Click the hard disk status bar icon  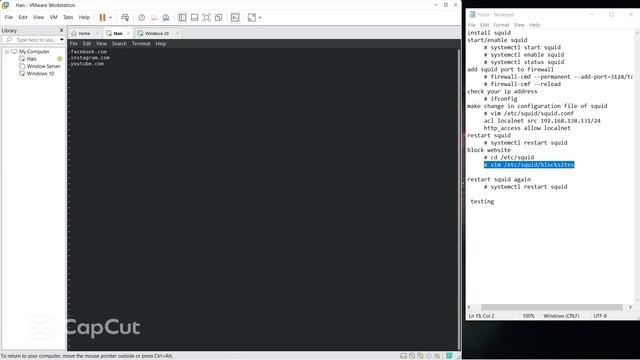(403, 356)
